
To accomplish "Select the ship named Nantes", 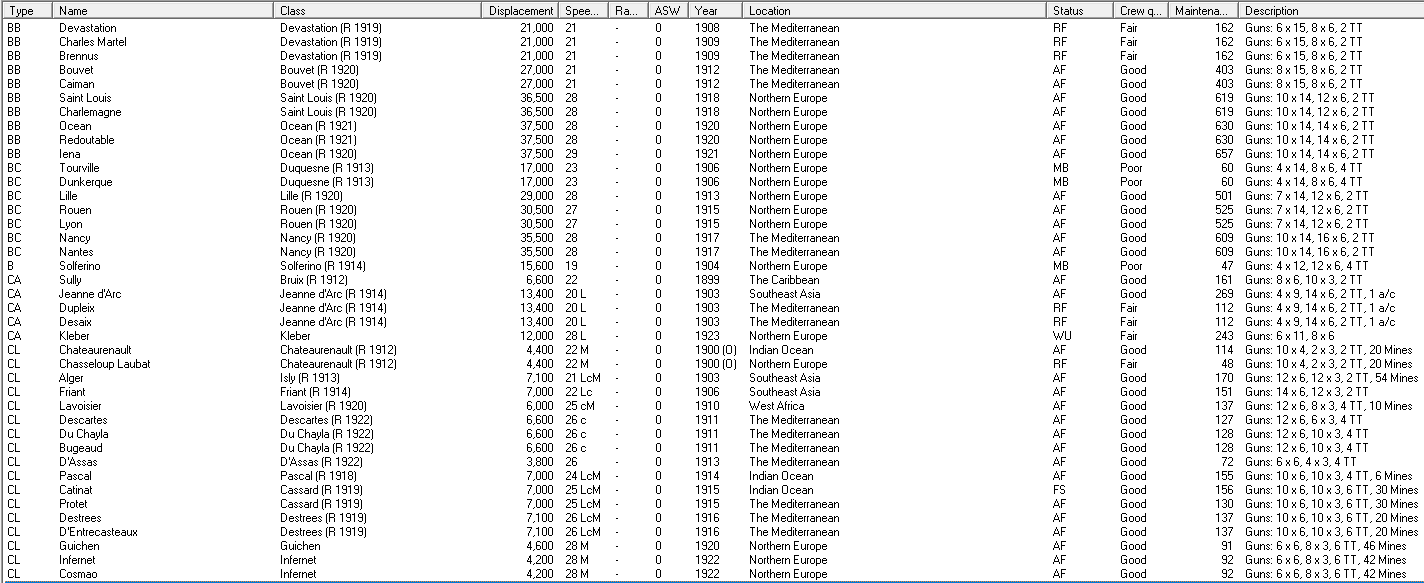I will (76, 252).
